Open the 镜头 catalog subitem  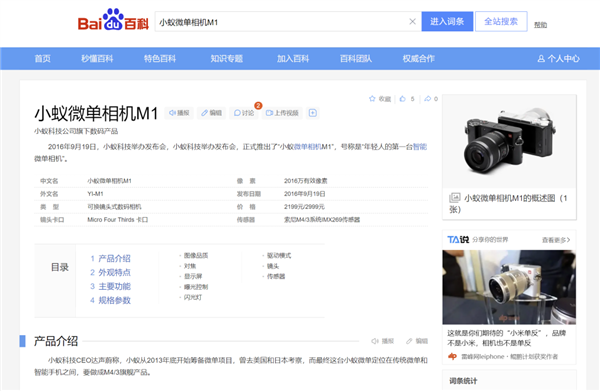[x=273, y=266]
